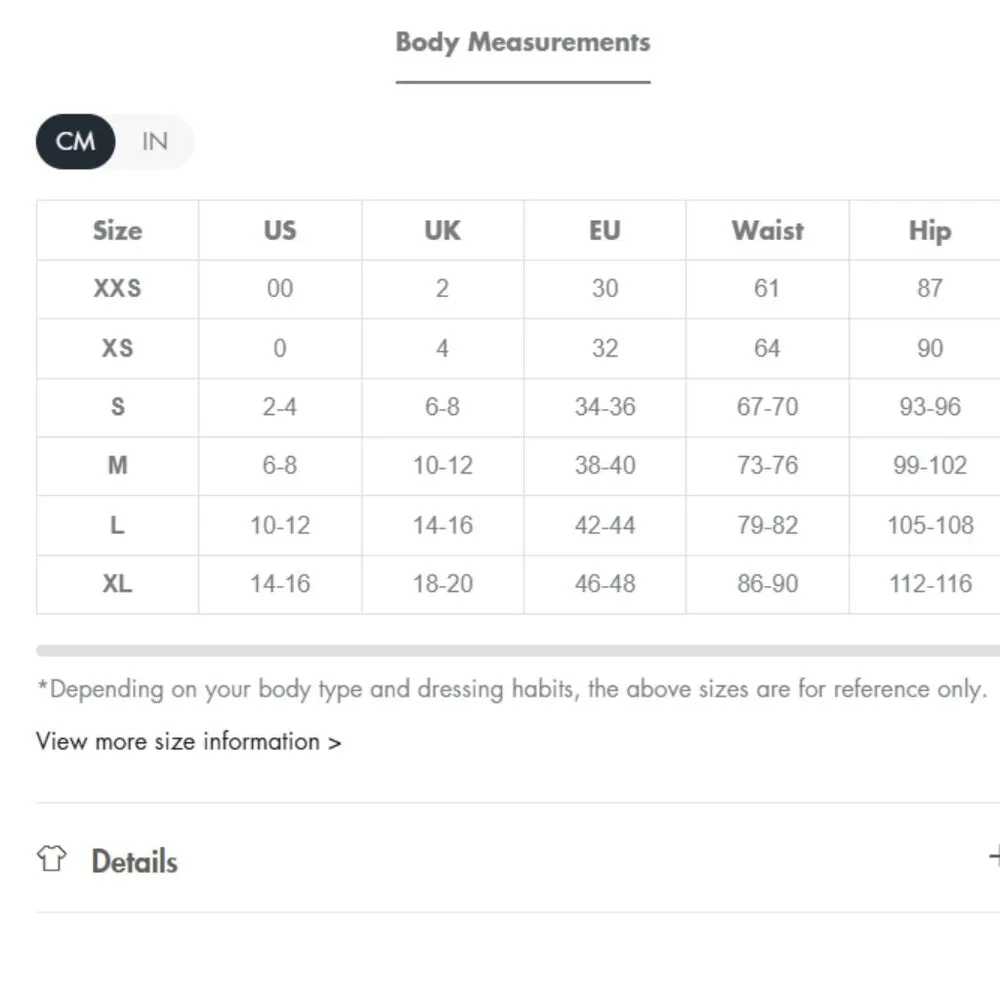Image resolution: width=1000 pixels, height=1000 pixels.
Task: Select the XXS size row label
Action: tap(117, 289)
